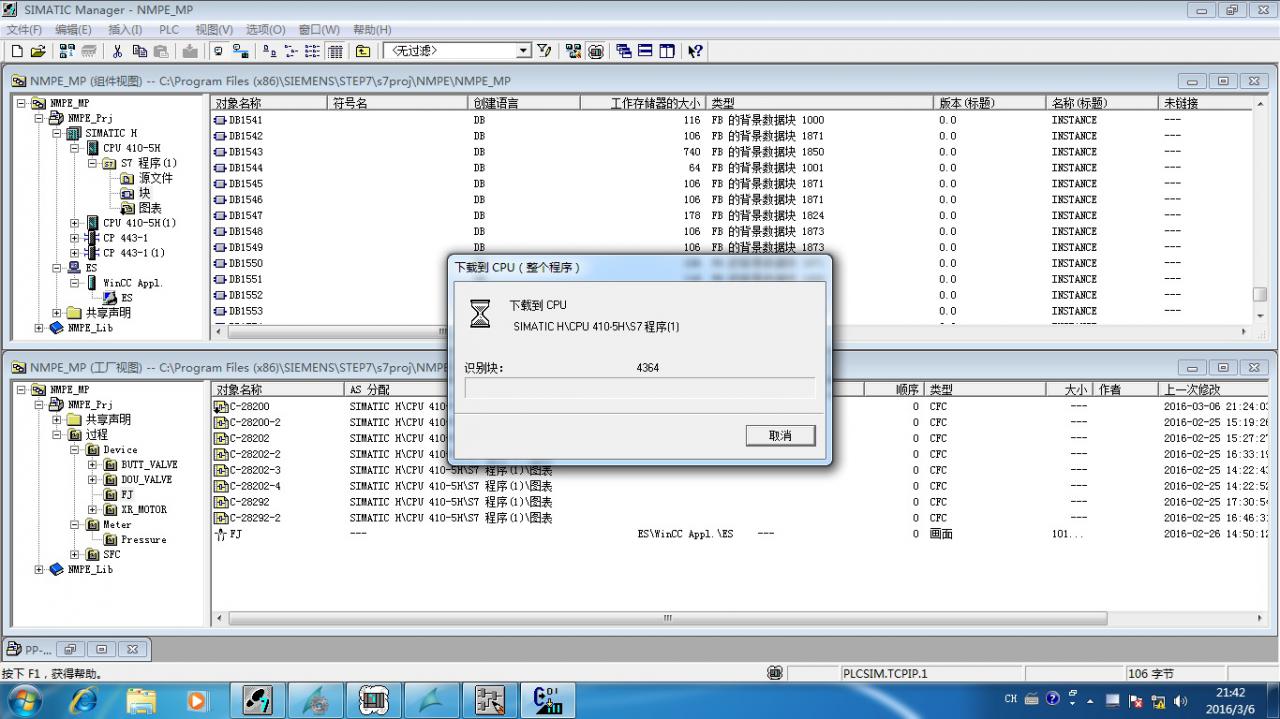The image size is (1280, 719).
Task: Cascade windows using the toolbar icon
Action: tap(624, 51)
